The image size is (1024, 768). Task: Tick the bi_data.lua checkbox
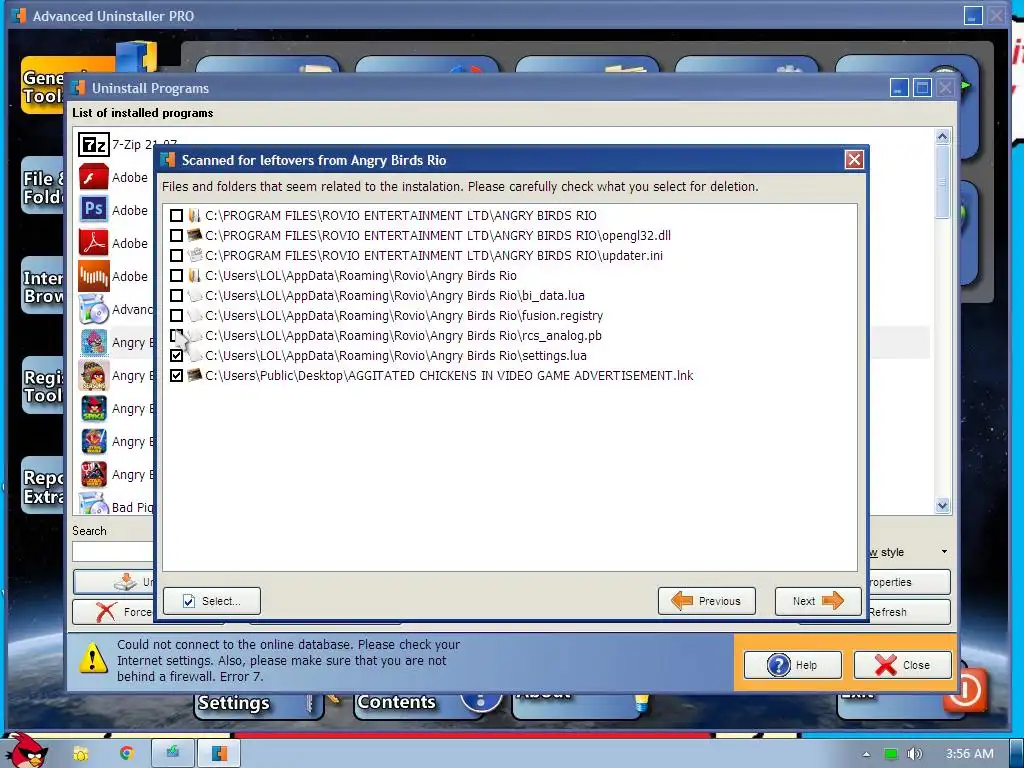[x=176, y=296]
